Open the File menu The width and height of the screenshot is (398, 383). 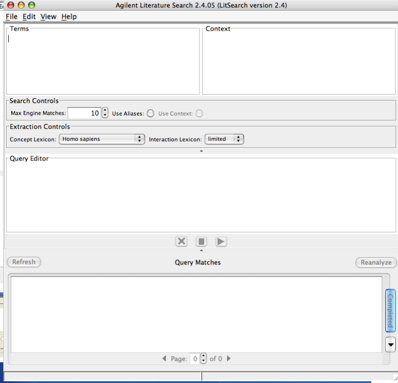[11, 17]
